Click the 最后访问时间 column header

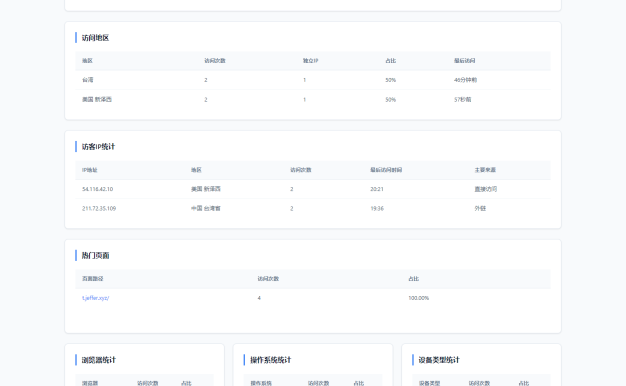tap(386, 170)
